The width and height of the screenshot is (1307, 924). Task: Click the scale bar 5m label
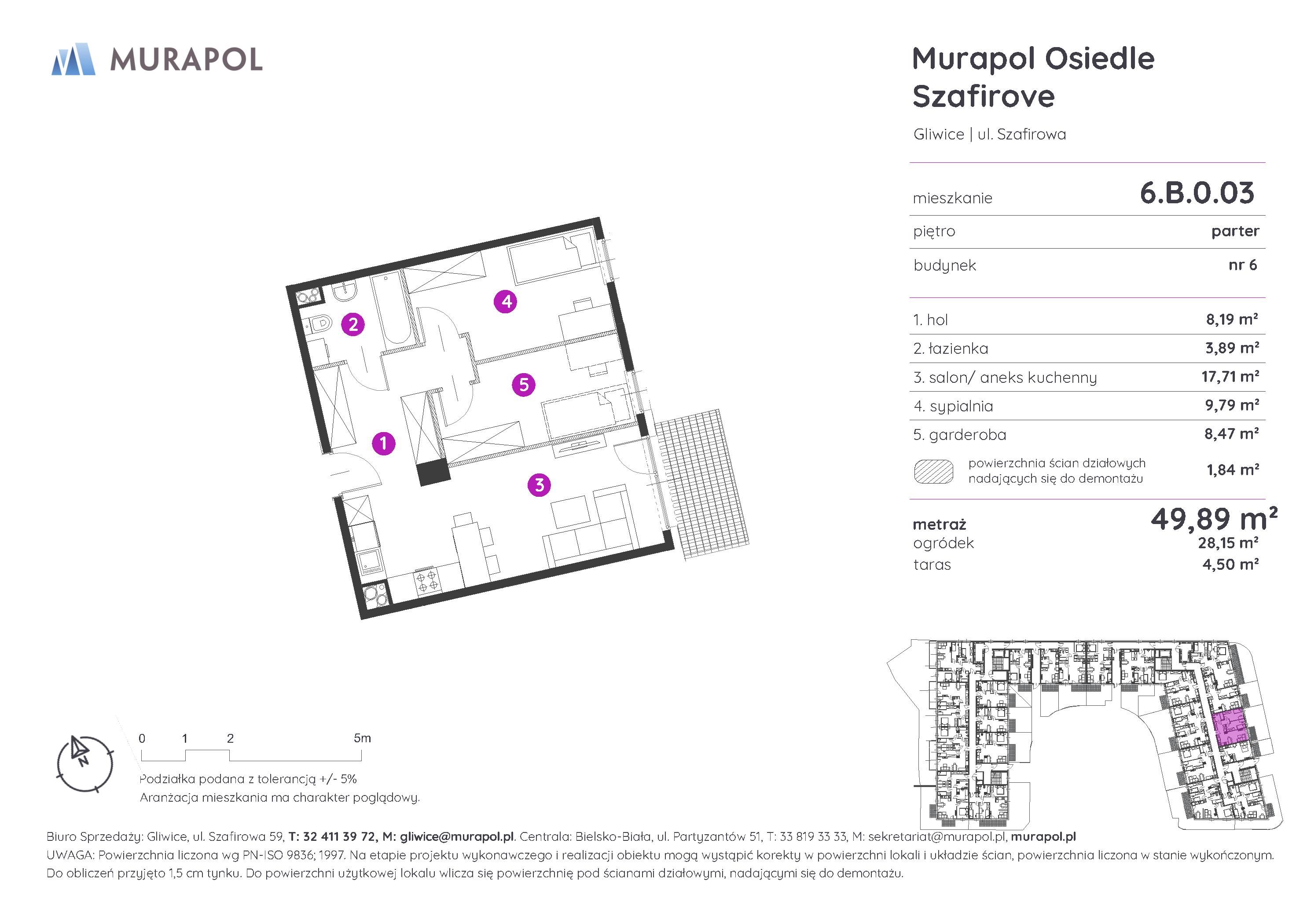pyautogui.click(x=362, y=738)
